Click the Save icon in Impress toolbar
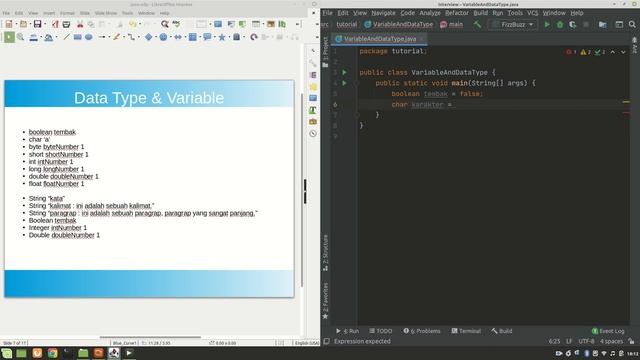Viewport: 640px width, 360px height. click(x=37, y=24)
